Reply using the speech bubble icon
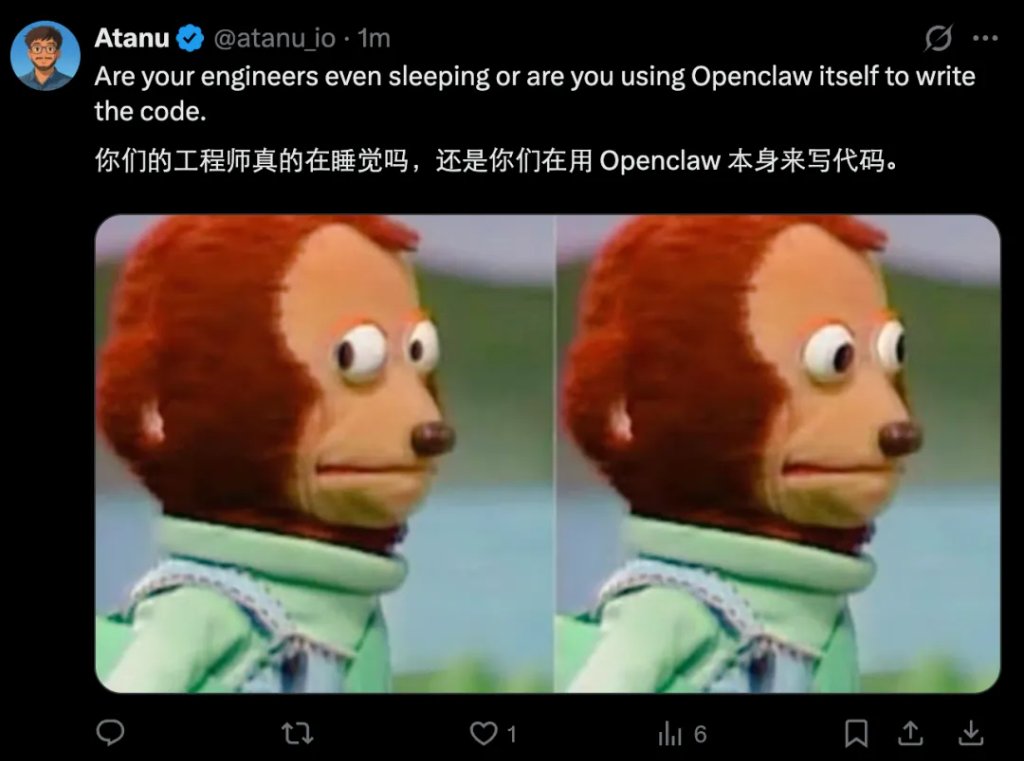1024x761 pixels. pos(110,733)
